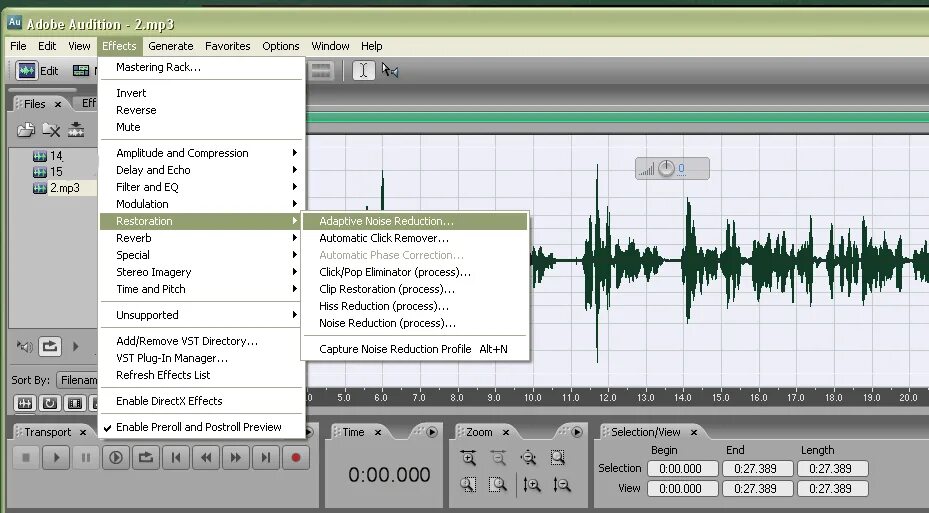Screen dimensions: 929x513
Task: Start recording with the red Record button
Action: tap(296, 457)
